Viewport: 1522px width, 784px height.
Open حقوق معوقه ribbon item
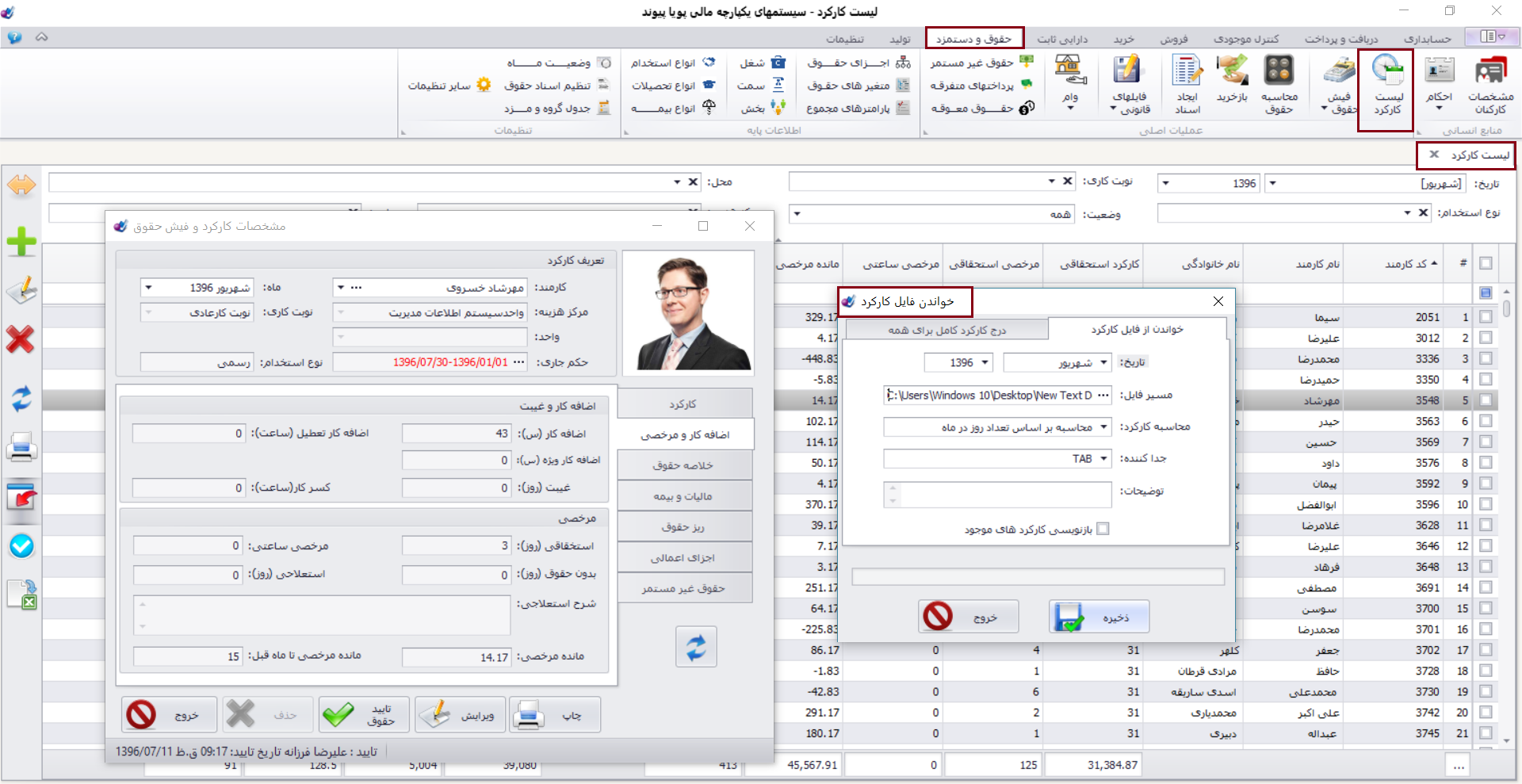(x=981, y=108)
